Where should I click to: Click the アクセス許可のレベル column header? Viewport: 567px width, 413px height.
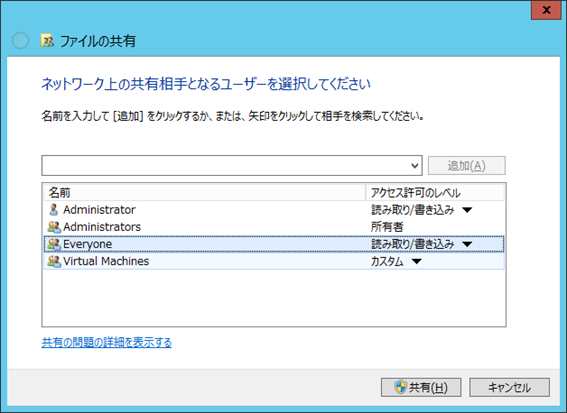[435, 193]
